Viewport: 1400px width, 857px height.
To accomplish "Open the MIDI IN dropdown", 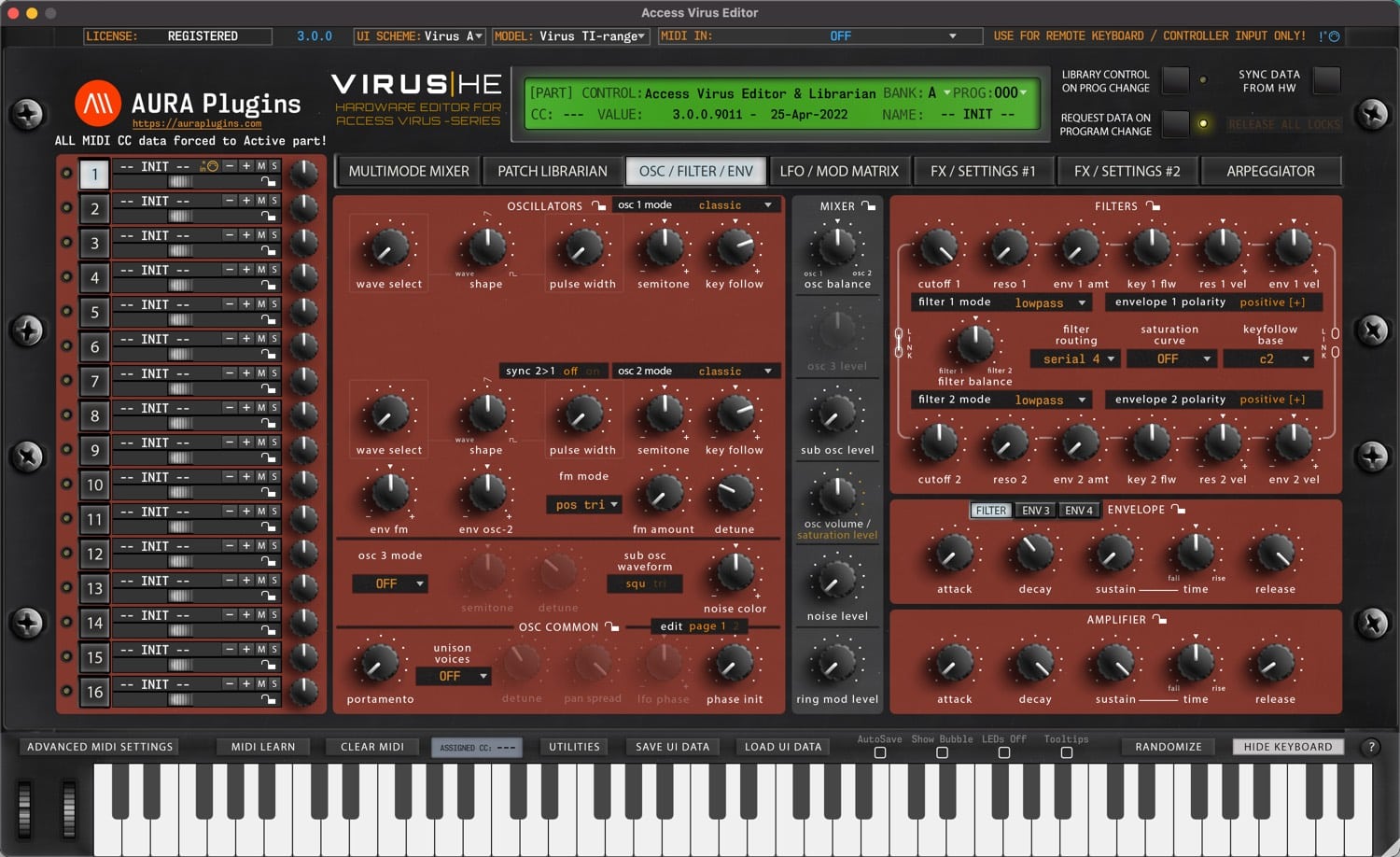I will pos(820,36).
